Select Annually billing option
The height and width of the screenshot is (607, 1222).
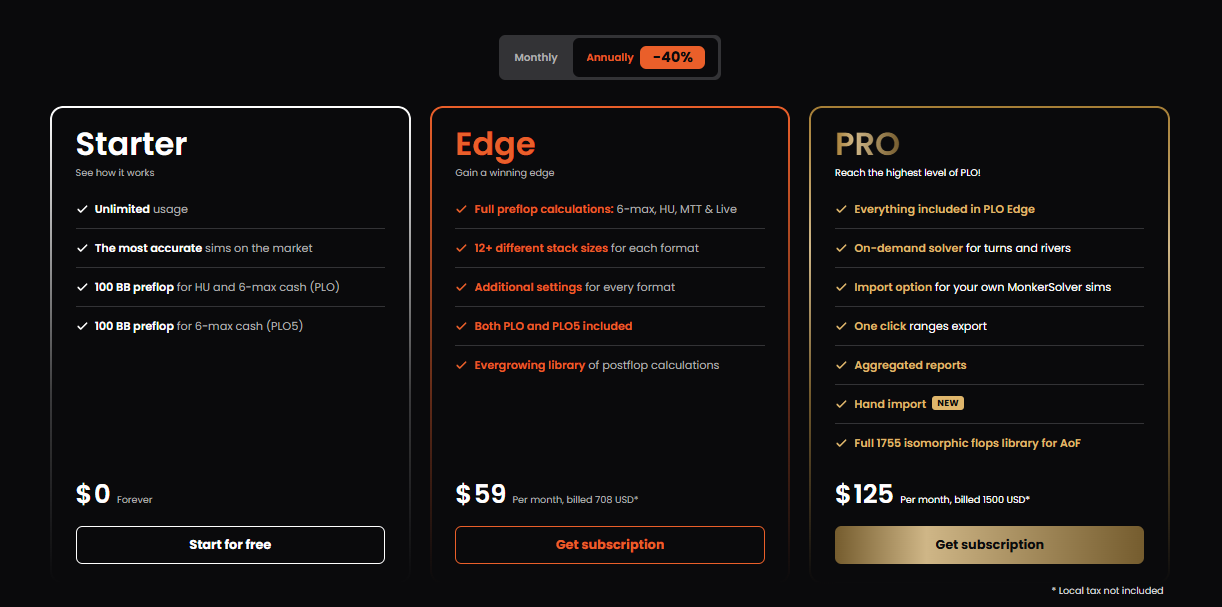(x=610, y=58)
